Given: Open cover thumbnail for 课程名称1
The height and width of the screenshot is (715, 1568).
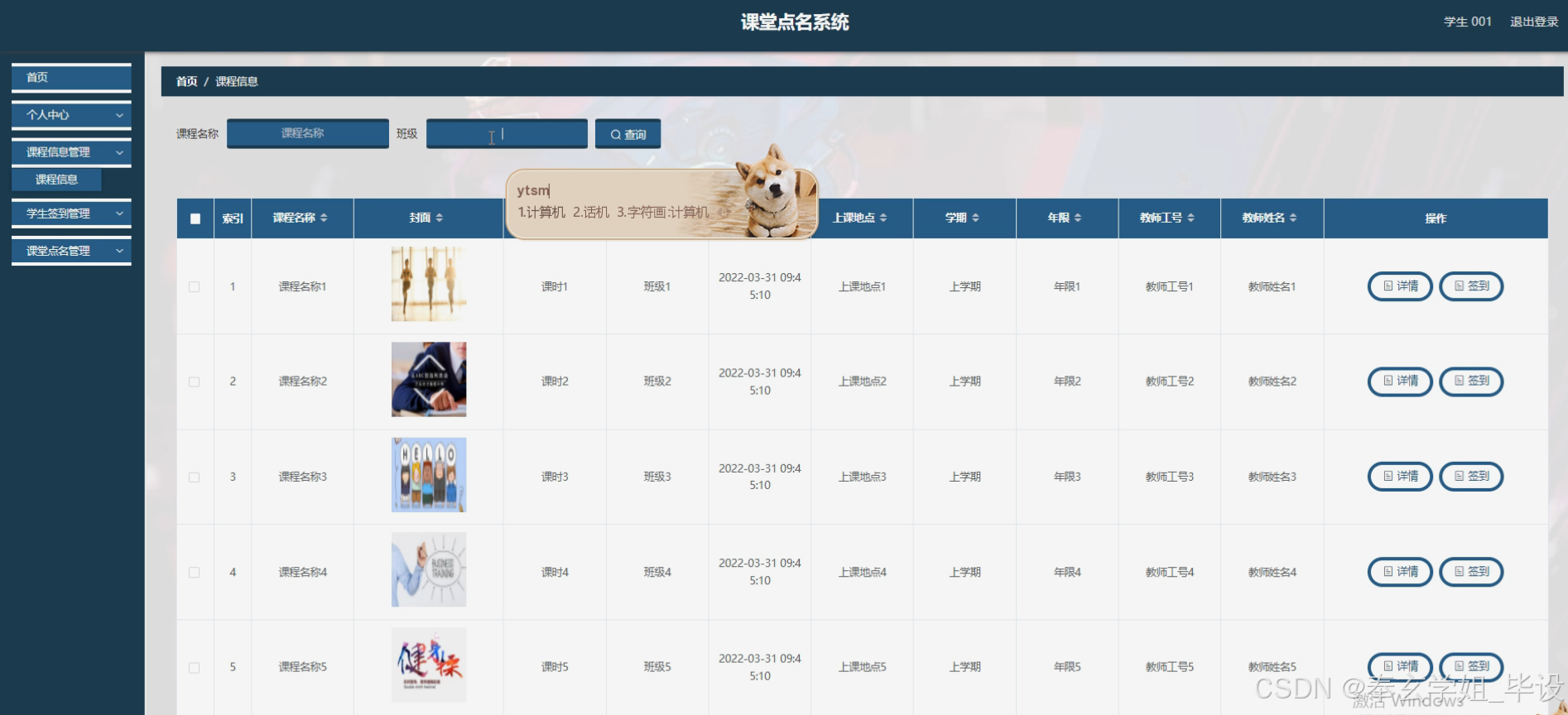Looking at the screenshot, I should [x=429, y=284].
